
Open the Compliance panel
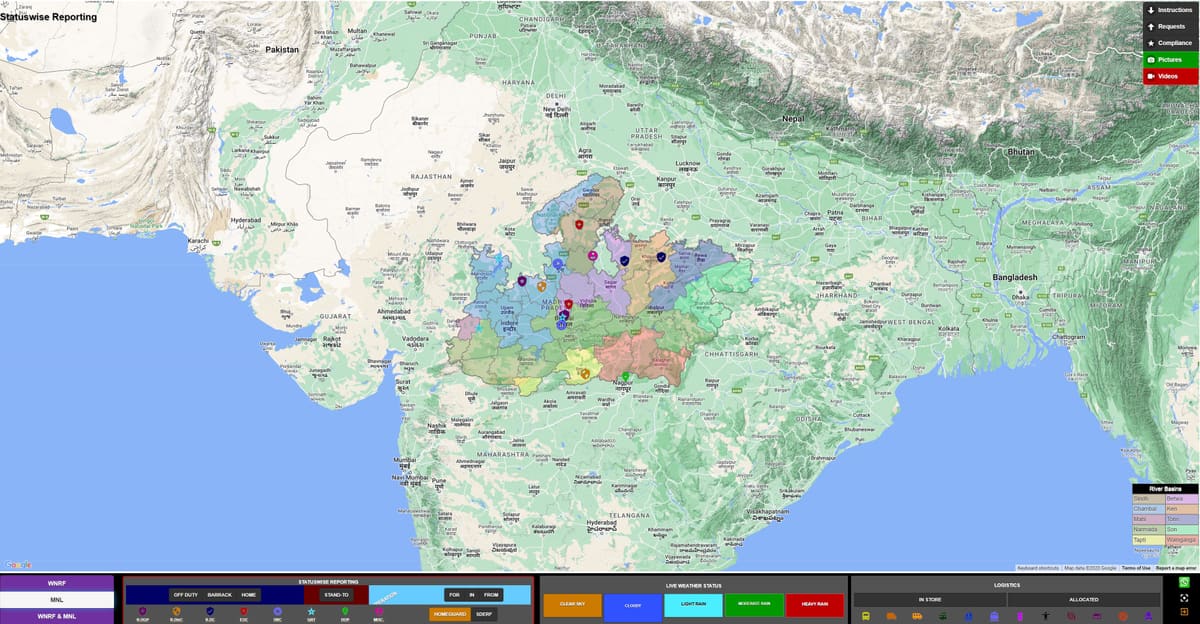1170,43
